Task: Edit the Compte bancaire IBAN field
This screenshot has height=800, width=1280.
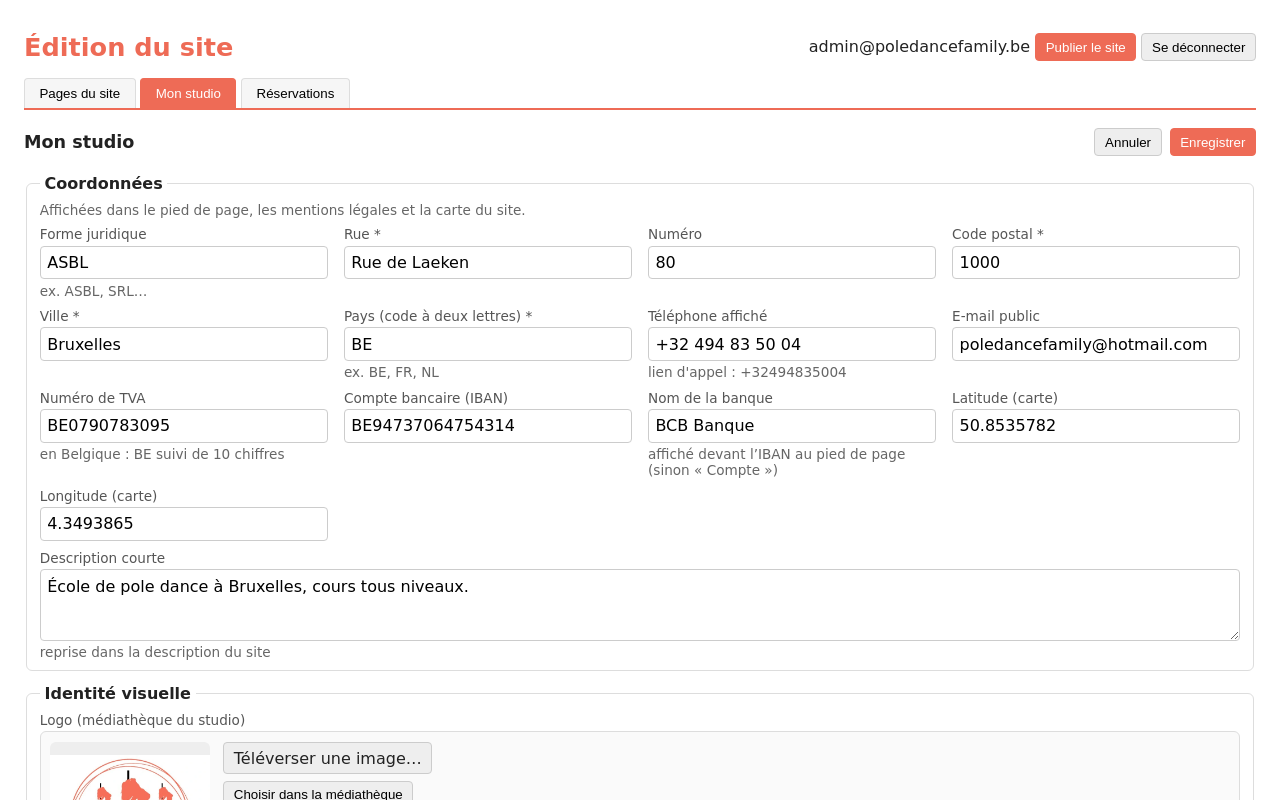Action: [x=488, y=426]
